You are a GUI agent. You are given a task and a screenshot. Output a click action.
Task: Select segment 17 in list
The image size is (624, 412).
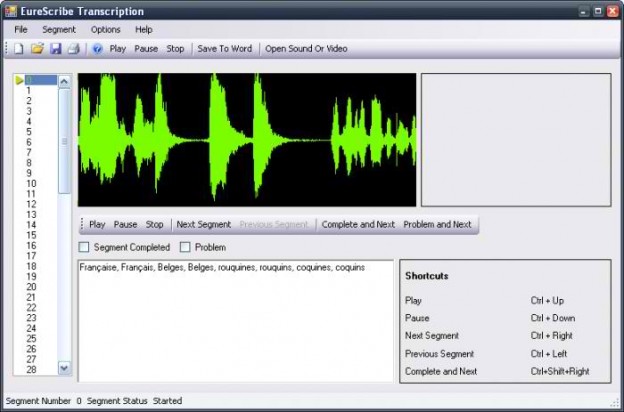coord(31,256)
